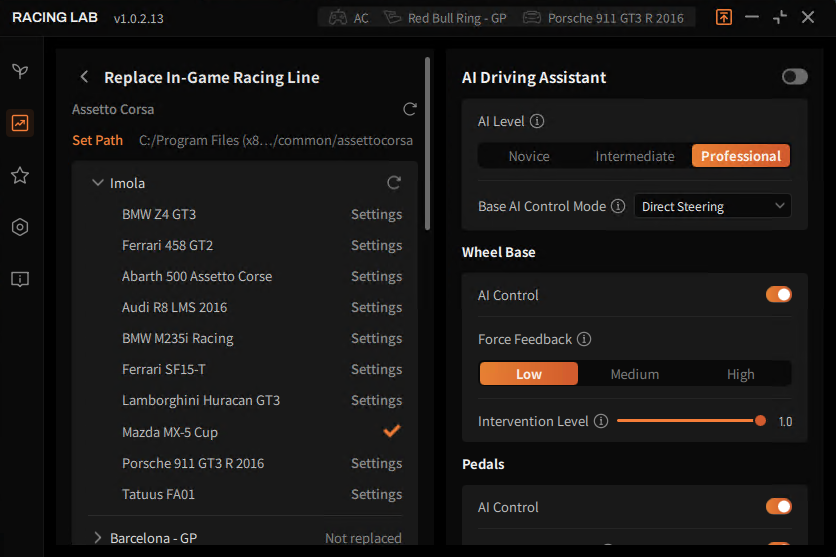
Task: Open Settings for Audi R8 LMS 2016
Action: click(376, 307)
